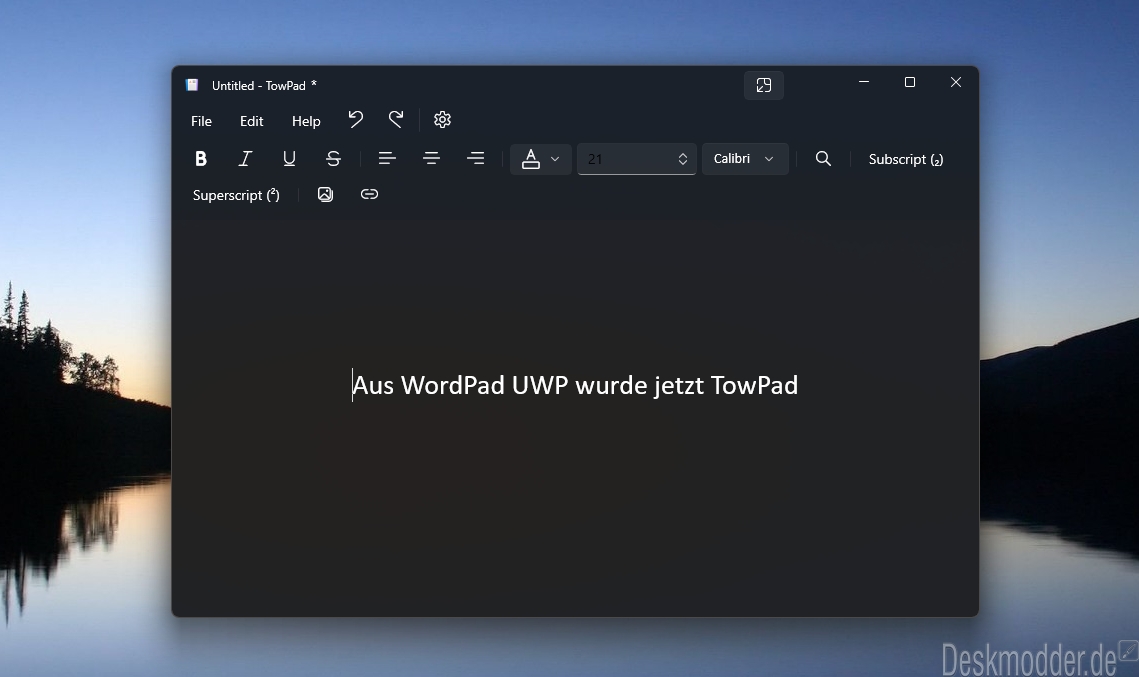
Task: Undo the last action
Action: point(355,120)
